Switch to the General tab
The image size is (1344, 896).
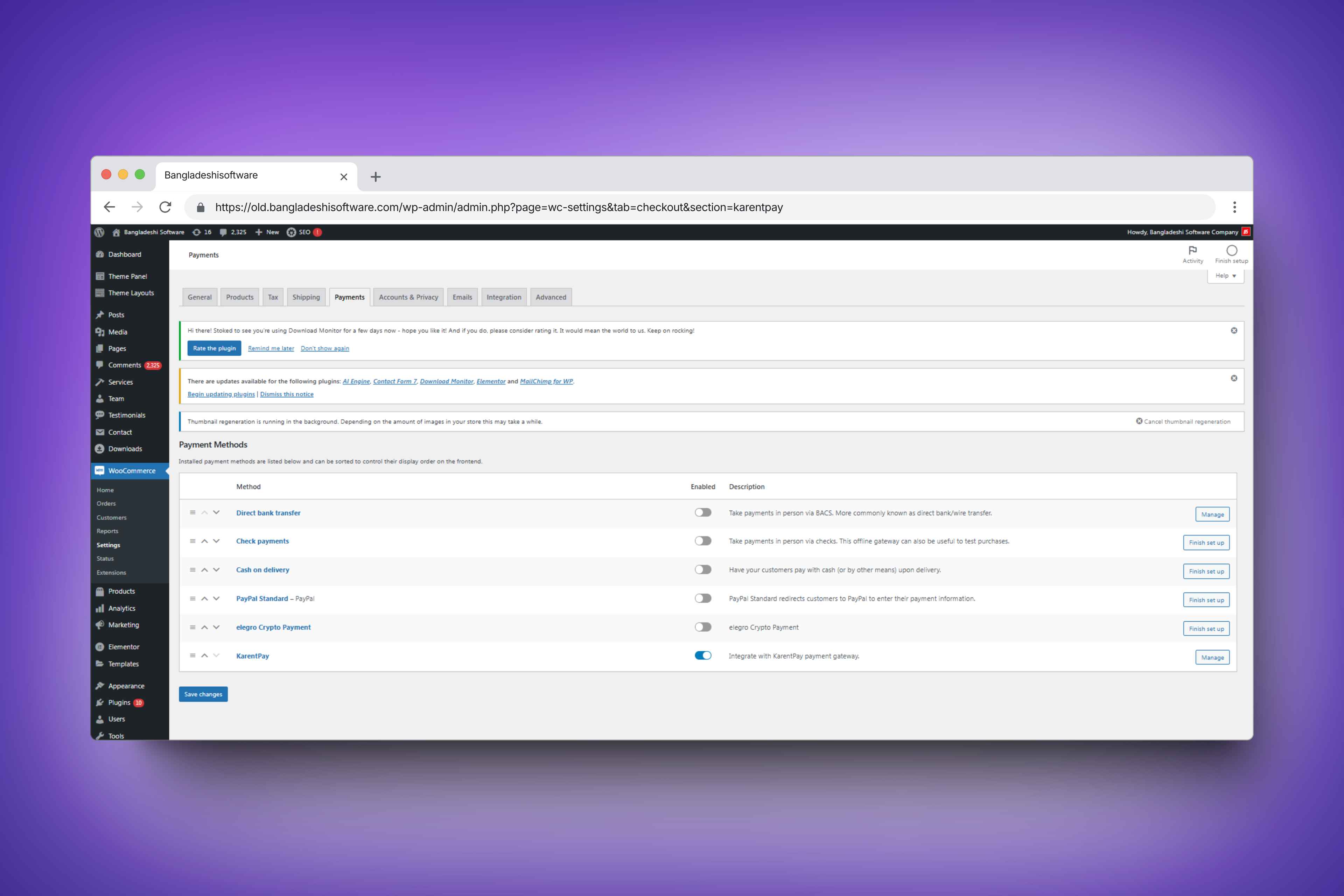tap(199, 297)
